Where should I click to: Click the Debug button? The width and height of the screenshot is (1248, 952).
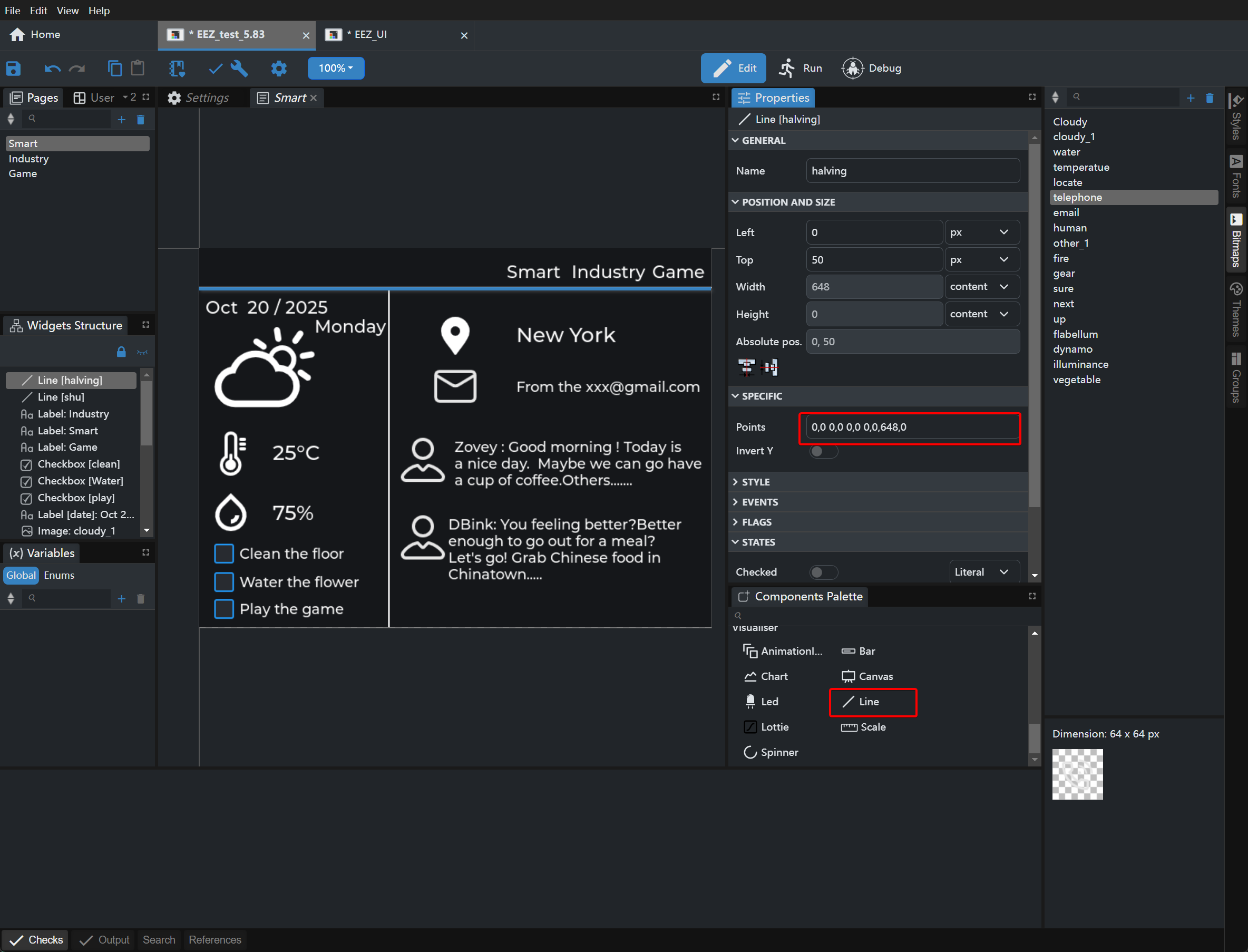pyautogui.click(x=871, y=68)
